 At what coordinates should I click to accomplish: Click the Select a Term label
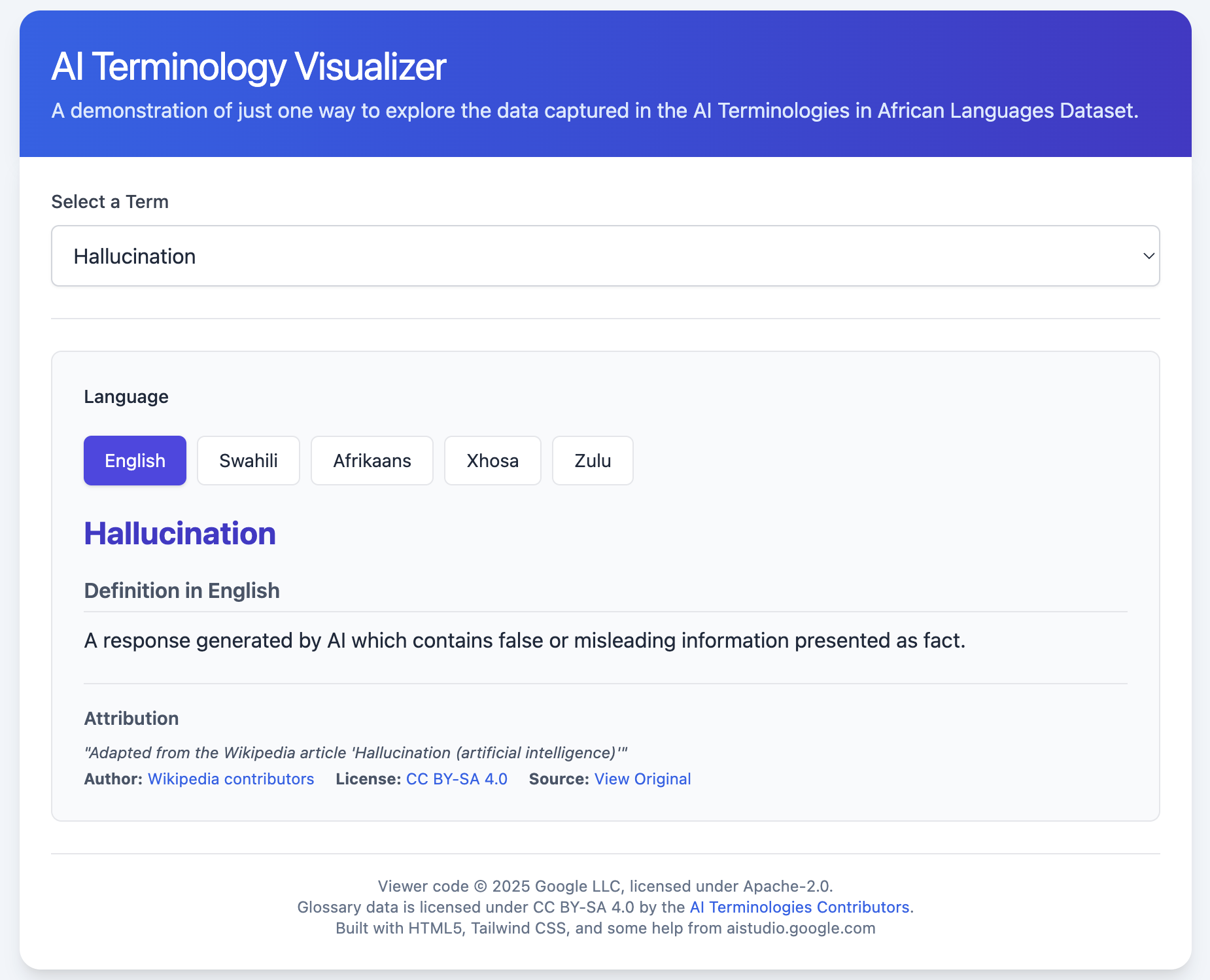point(110,201)
